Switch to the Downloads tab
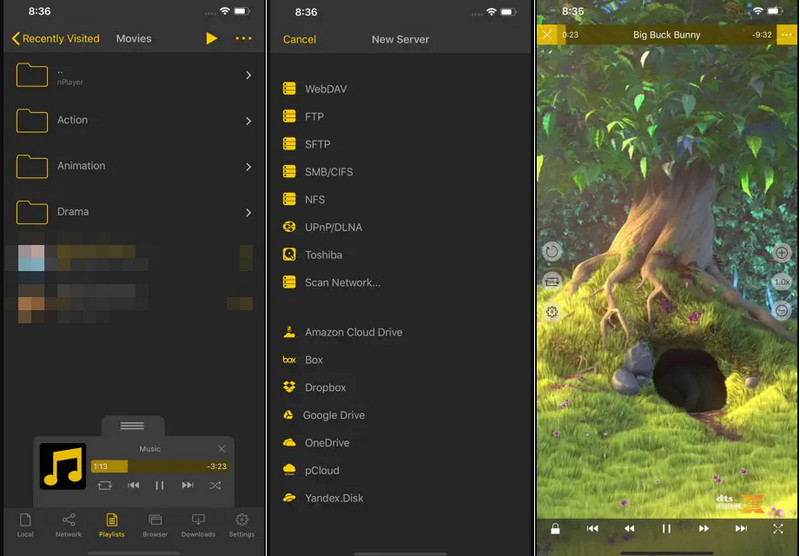Image resolution: width=800 pixels, height=556 pixels. click(x=198, y=525)
